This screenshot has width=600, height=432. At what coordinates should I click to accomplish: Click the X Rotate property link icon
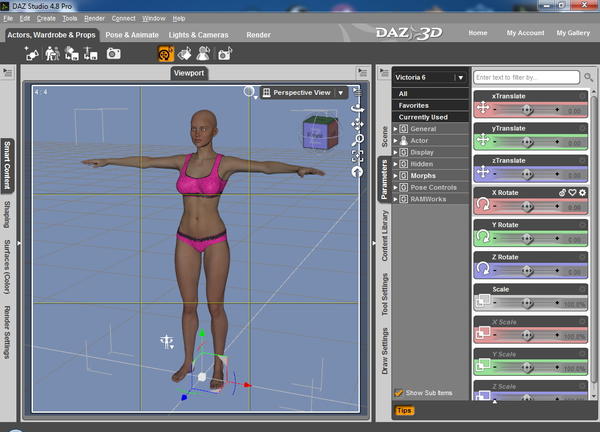click(562, 192)
